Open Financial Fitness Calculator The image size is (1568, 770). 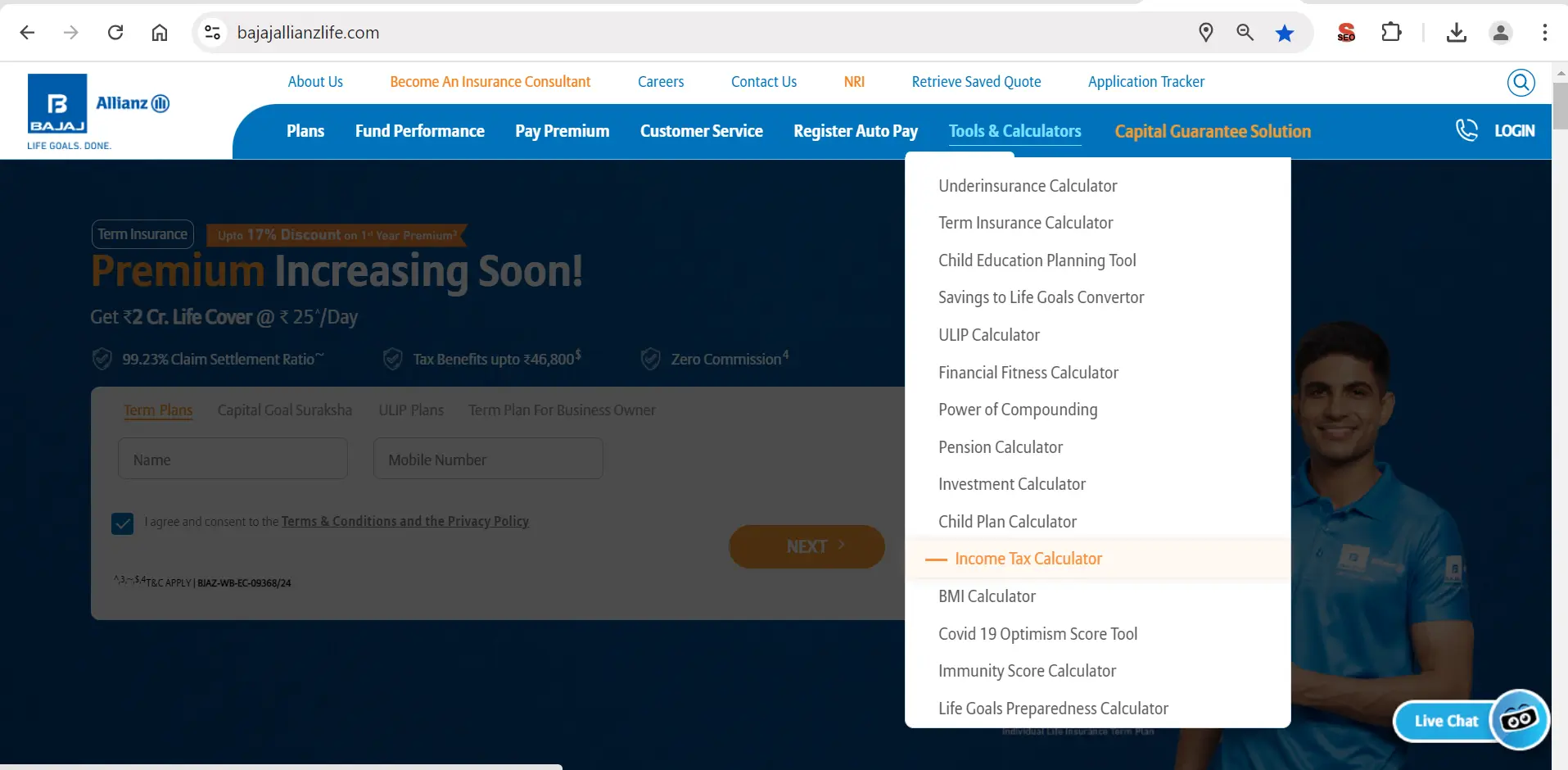1028,373
